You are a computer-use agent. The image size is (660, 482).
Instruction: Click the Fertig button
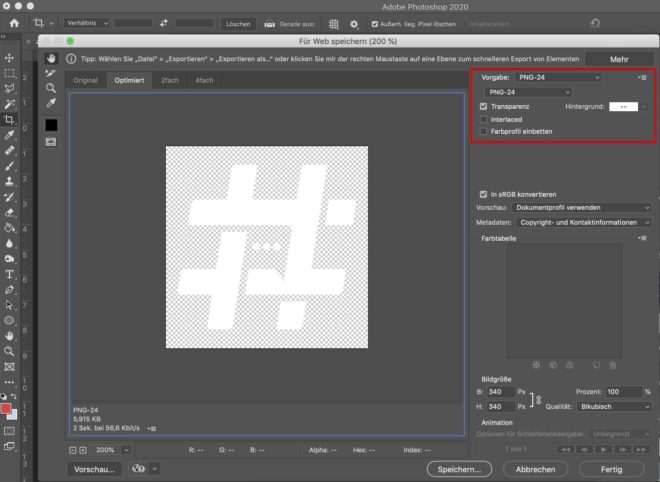[611, 469]
